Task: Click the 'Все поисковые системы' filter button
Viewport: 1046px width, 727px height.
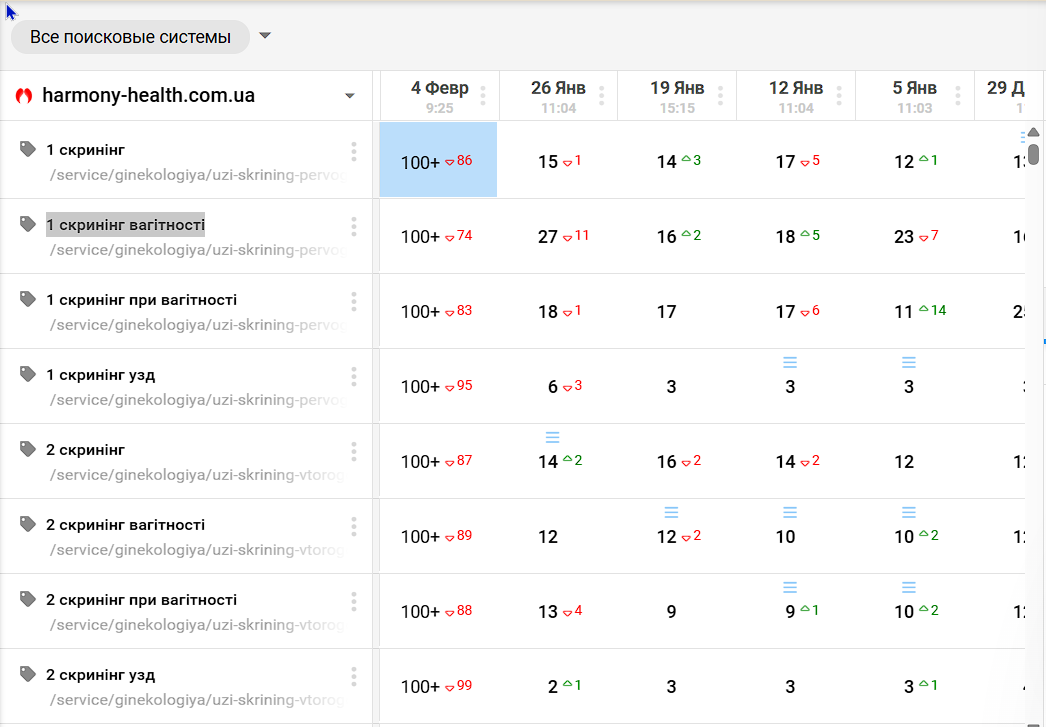Action: point(130,37)
